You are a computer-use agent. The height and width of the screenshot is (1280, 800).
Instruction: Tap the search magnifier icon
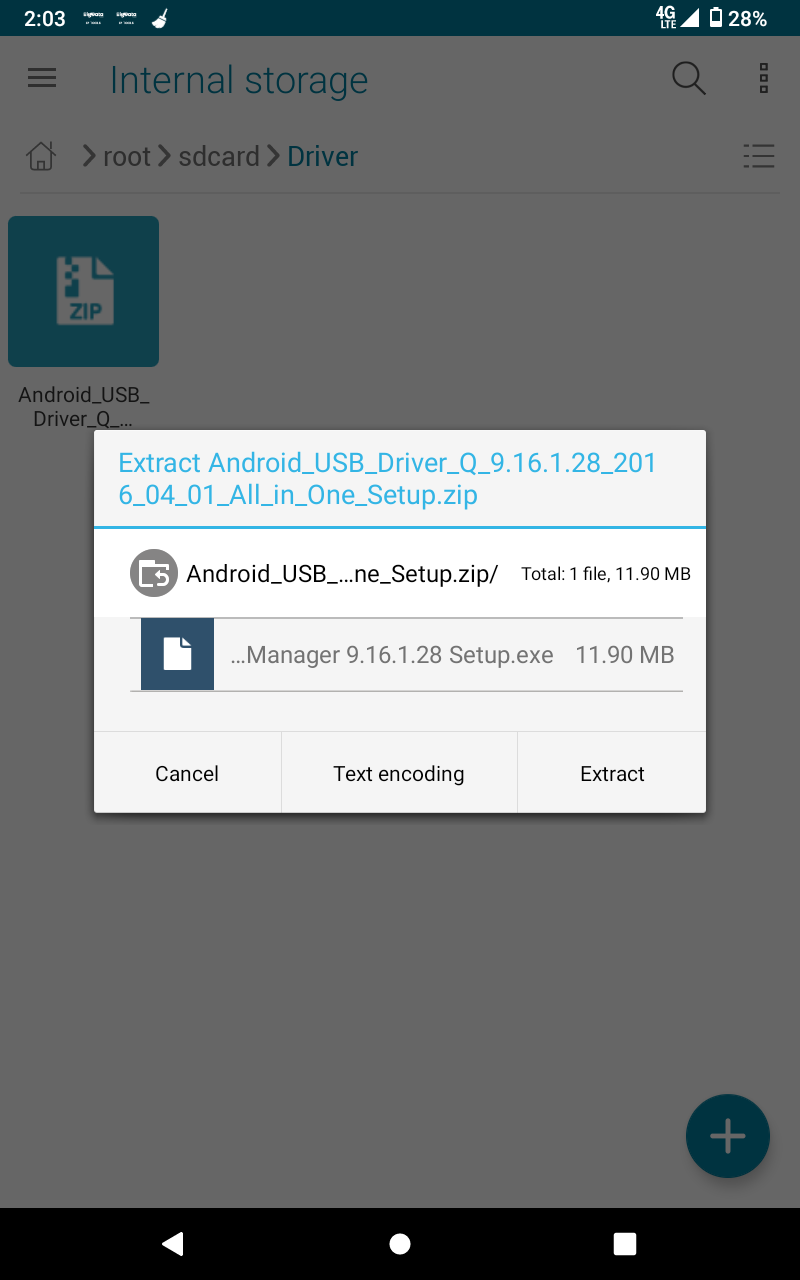(x=688, y=78)
